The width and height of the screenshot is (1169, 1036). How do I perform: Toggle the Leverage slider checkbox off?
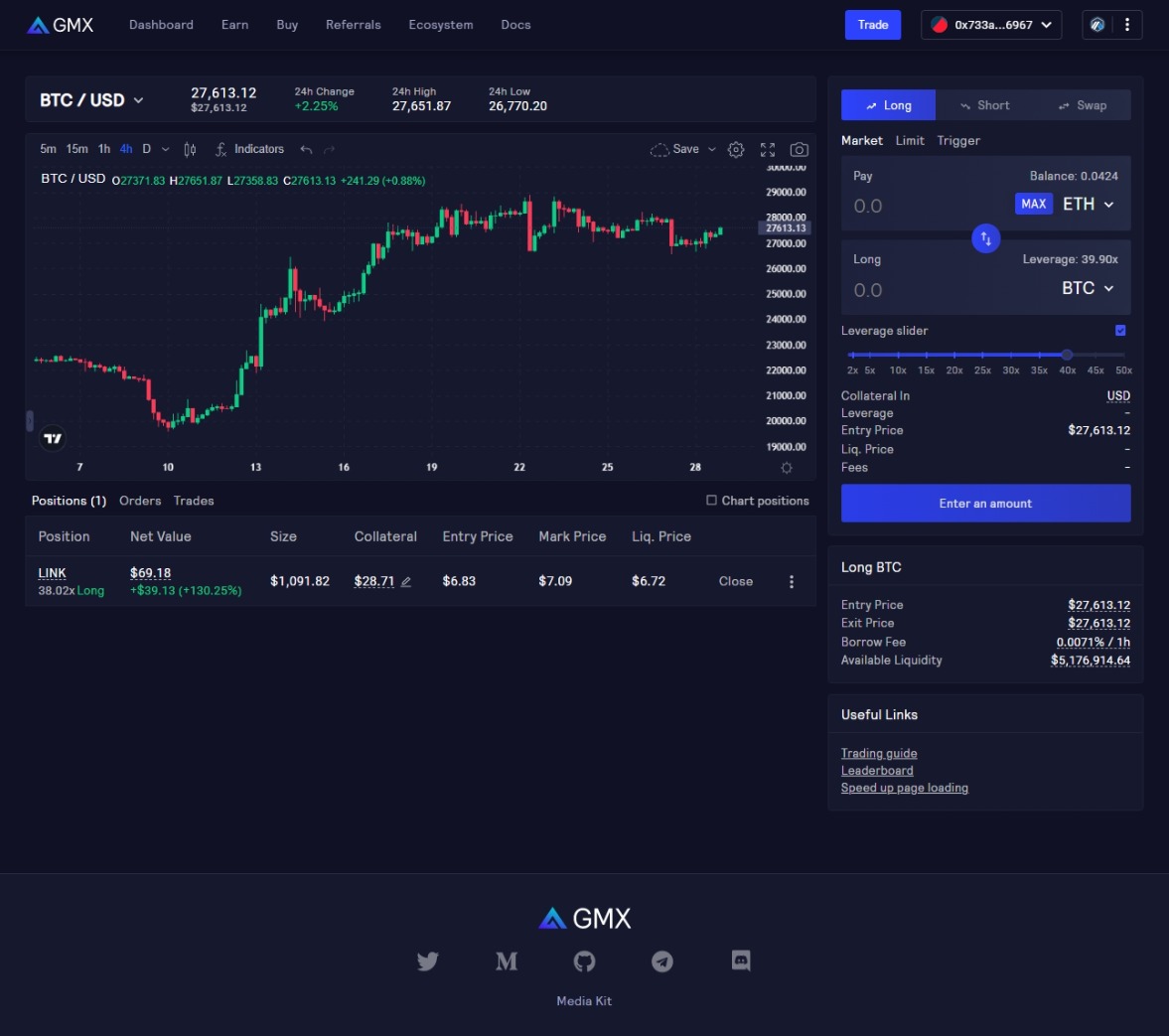tap(1120, 330)
